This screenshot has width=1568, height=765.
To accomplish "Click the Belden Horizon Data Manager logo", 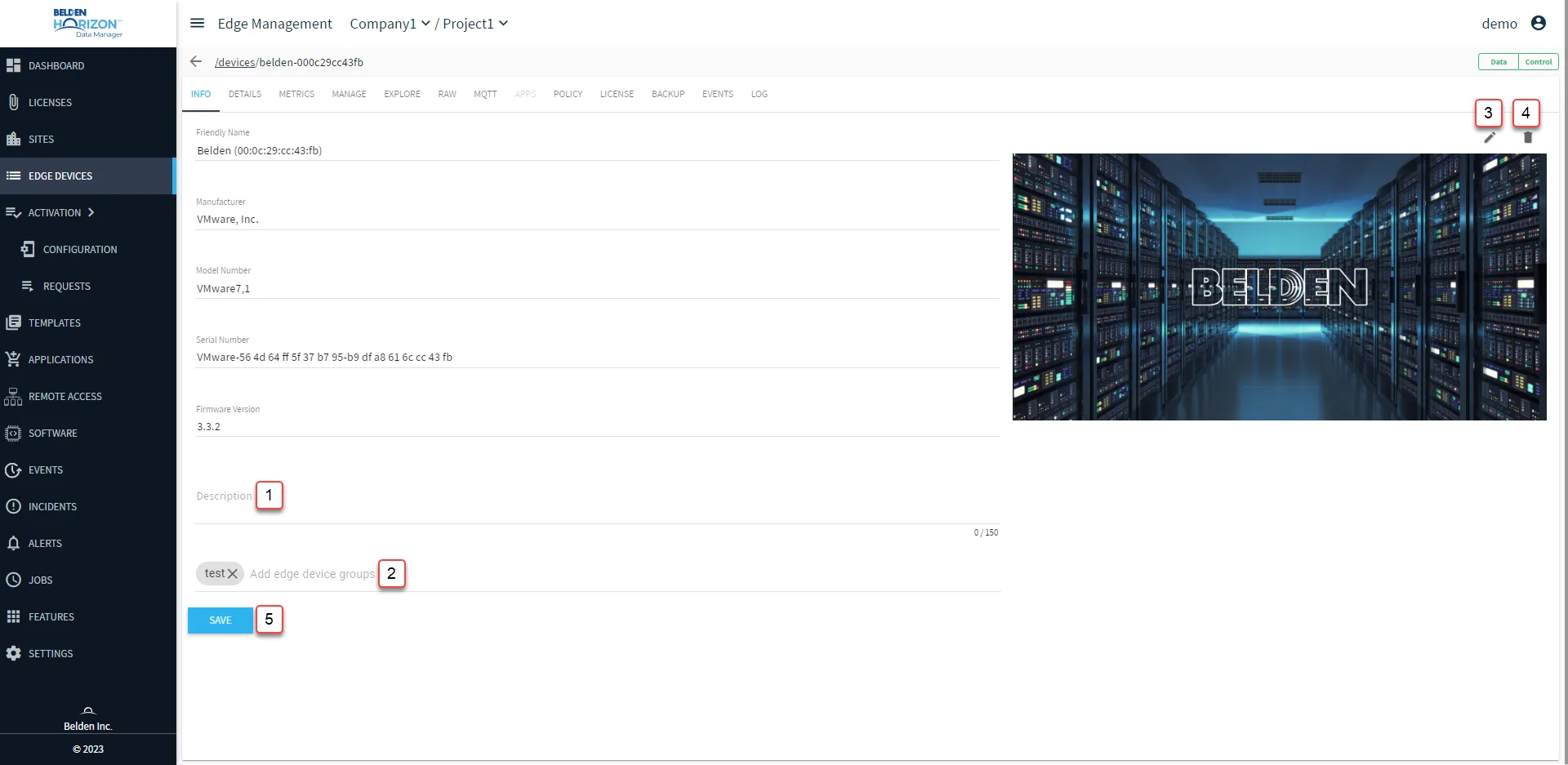I will 88,23.
